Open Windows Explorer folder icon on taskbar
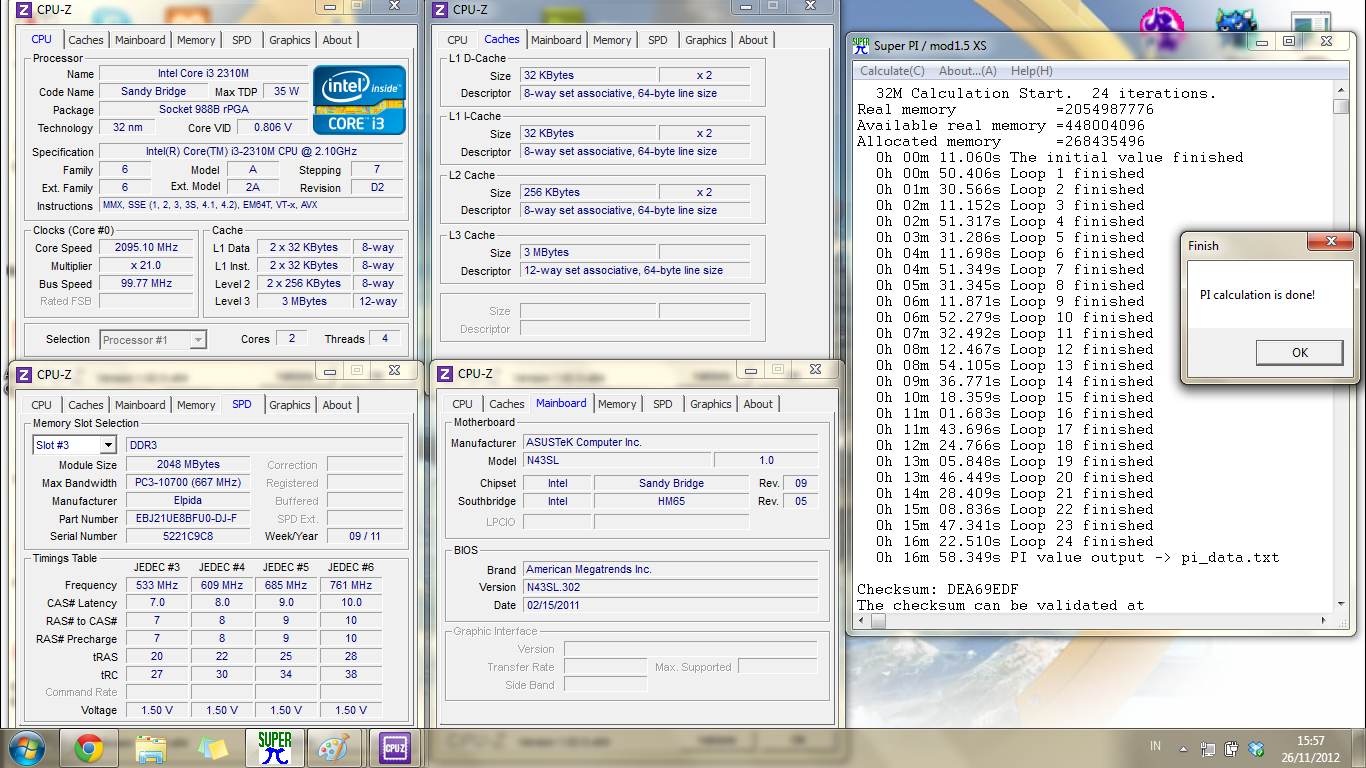The height and width of the screenshot is (768, 1366). (151, 748)
